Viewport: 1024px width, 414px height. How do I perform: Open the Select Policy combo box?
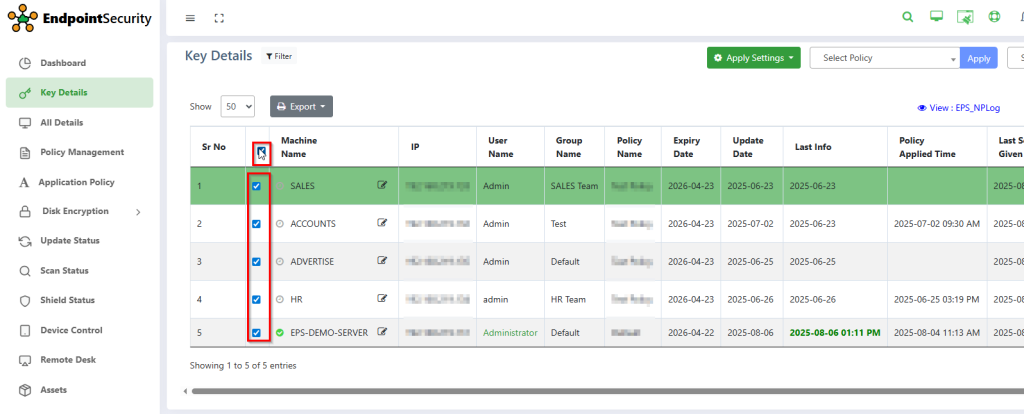point(884,58)
